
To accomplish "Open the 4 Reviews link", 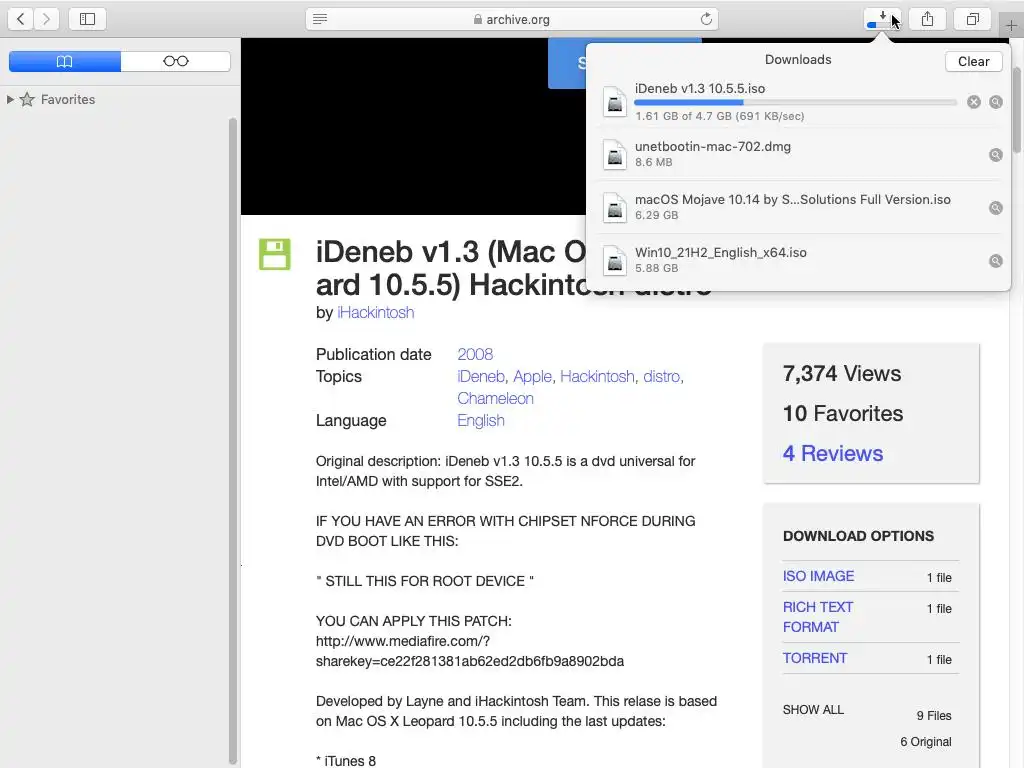I will tap(833, 453).
